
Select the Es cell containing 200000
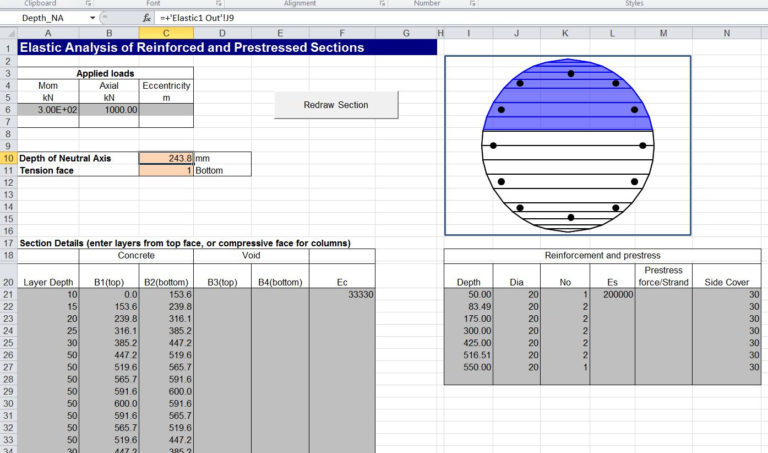[612, 295]
